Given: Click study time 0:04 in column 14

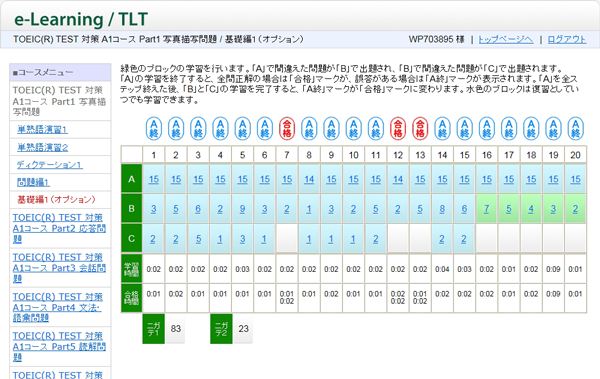Looking at the screenshot, I should (442, 269).
